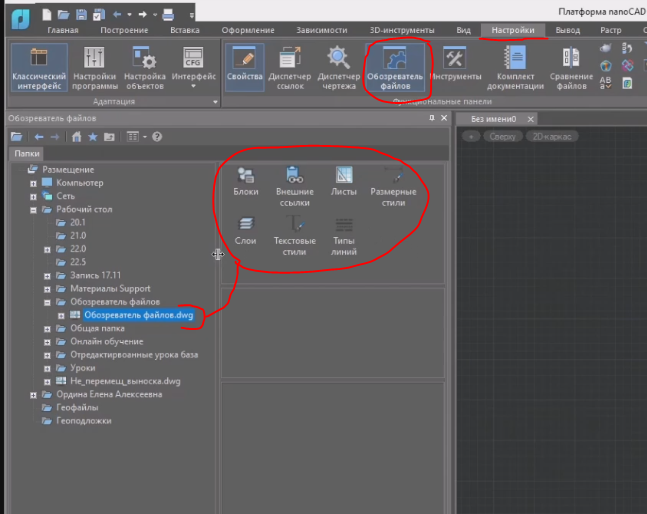Undo the last action with the left arrow

click(117, 14)
